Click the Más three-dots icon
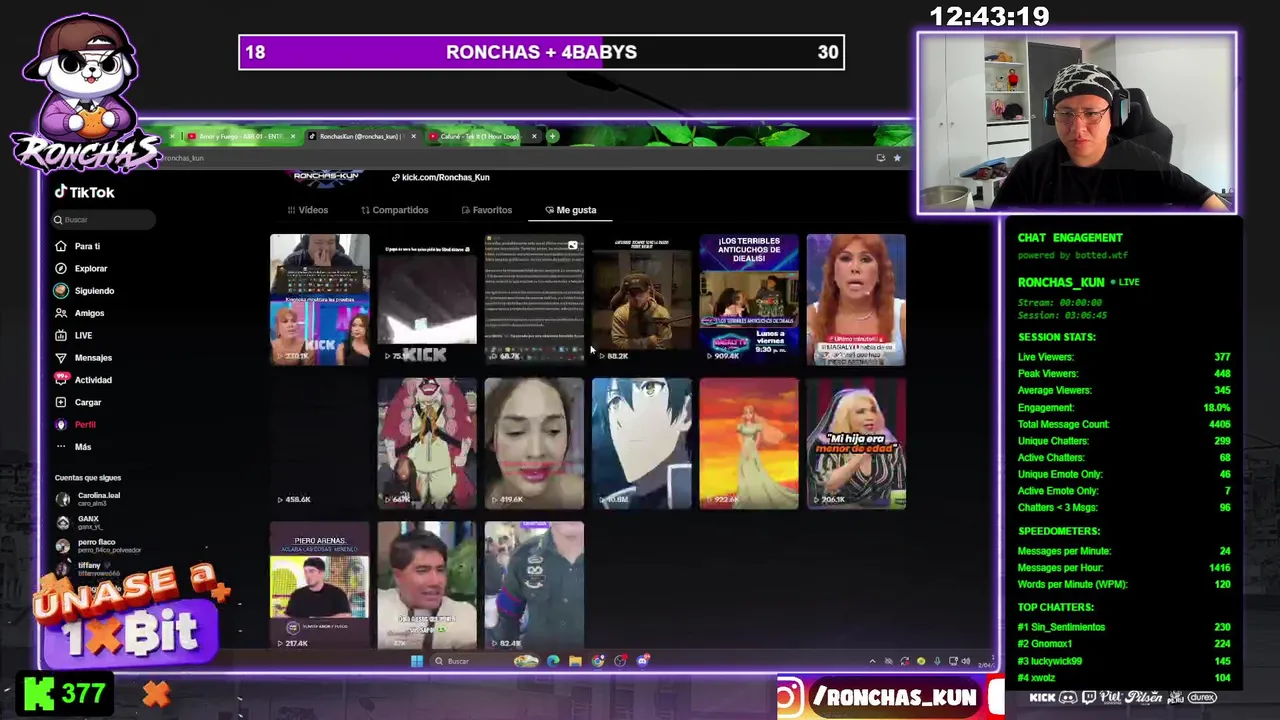This screenshot has height=720, width=1280. pos(61,447)
